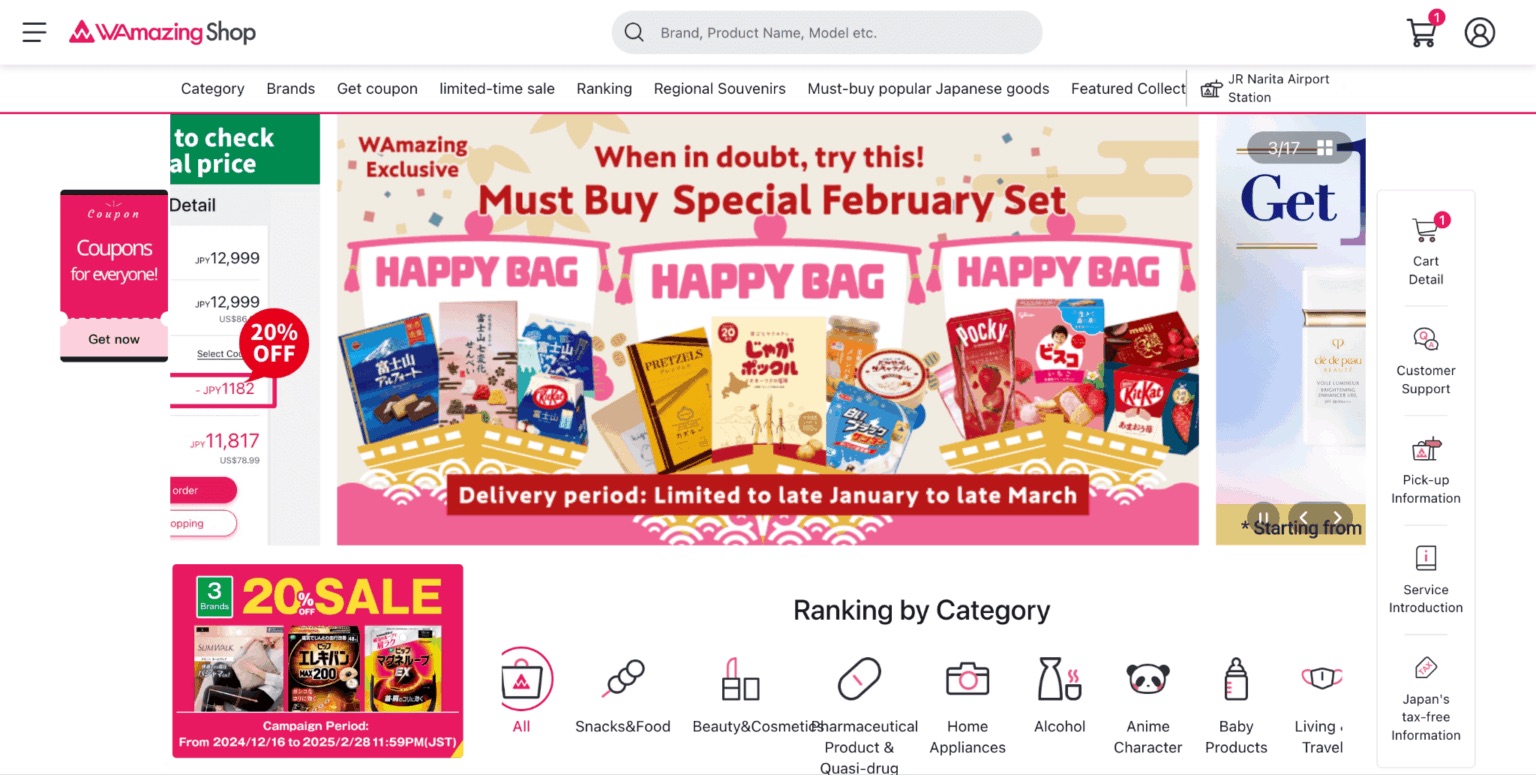Screen dimensions: 1536x775
Task: Select the Beauty&Cosmetics category icon
Action: (740, 680)
